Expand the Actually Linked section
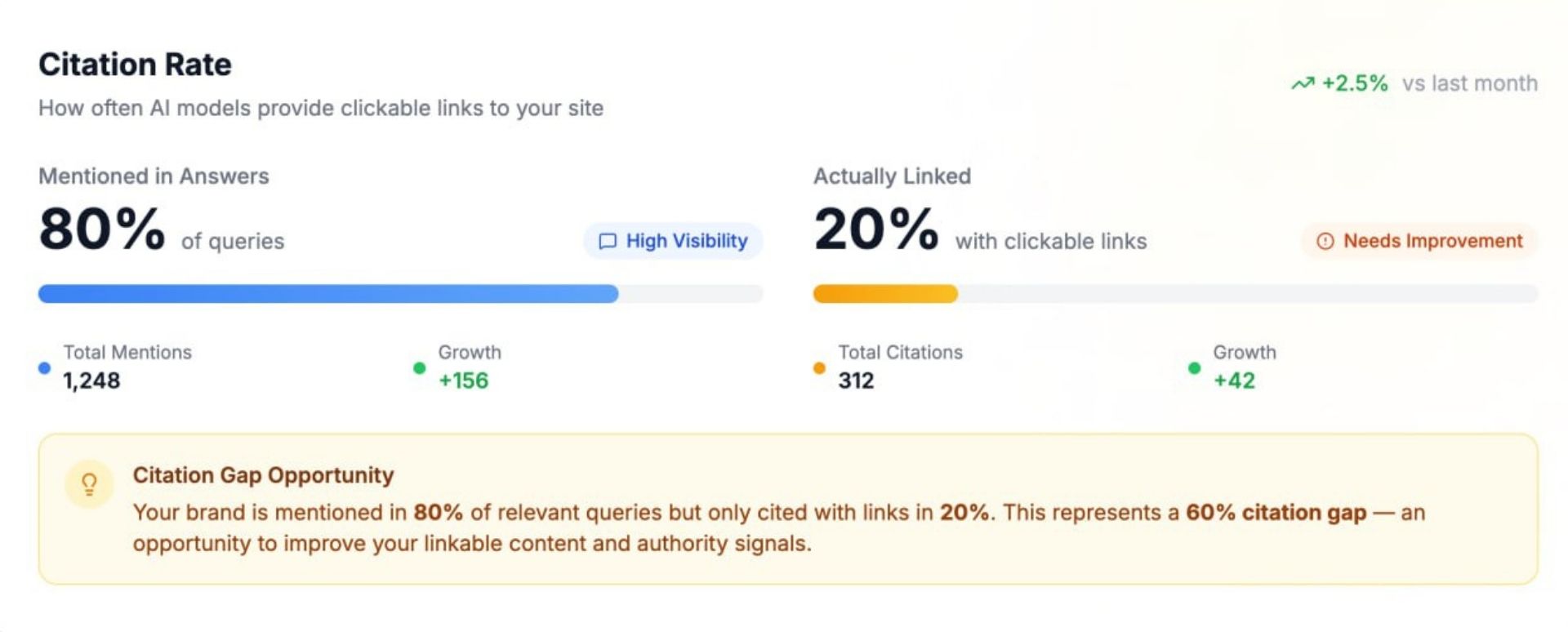This screenshot has height=632, width=1568. point(892,176)
